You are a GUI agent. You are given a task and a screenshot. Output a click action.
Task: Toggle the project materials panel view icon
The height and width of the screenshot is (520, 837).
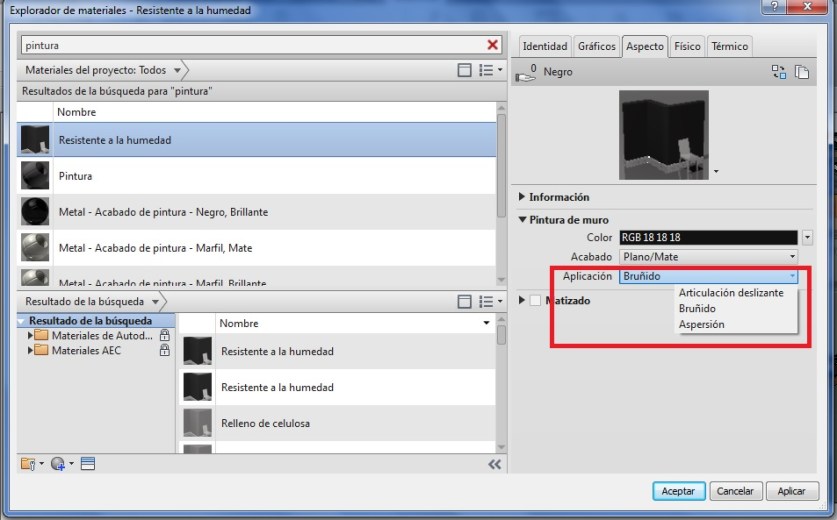point(464,71)
